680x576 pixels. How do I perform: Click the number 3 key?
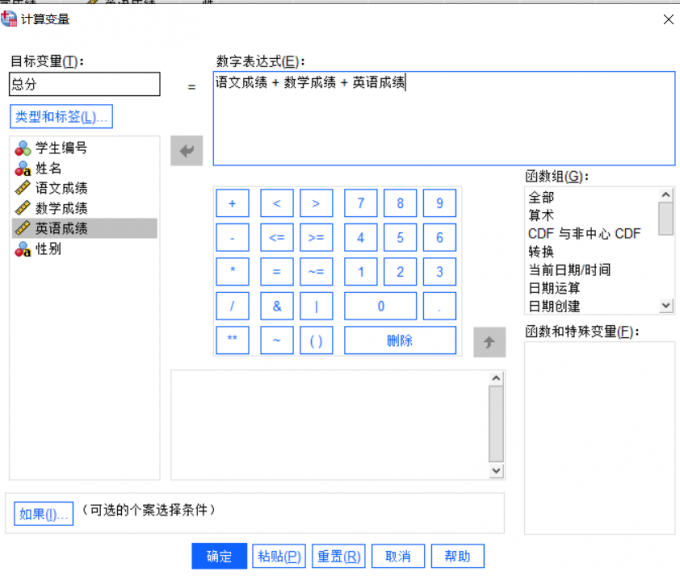(440, 272)
